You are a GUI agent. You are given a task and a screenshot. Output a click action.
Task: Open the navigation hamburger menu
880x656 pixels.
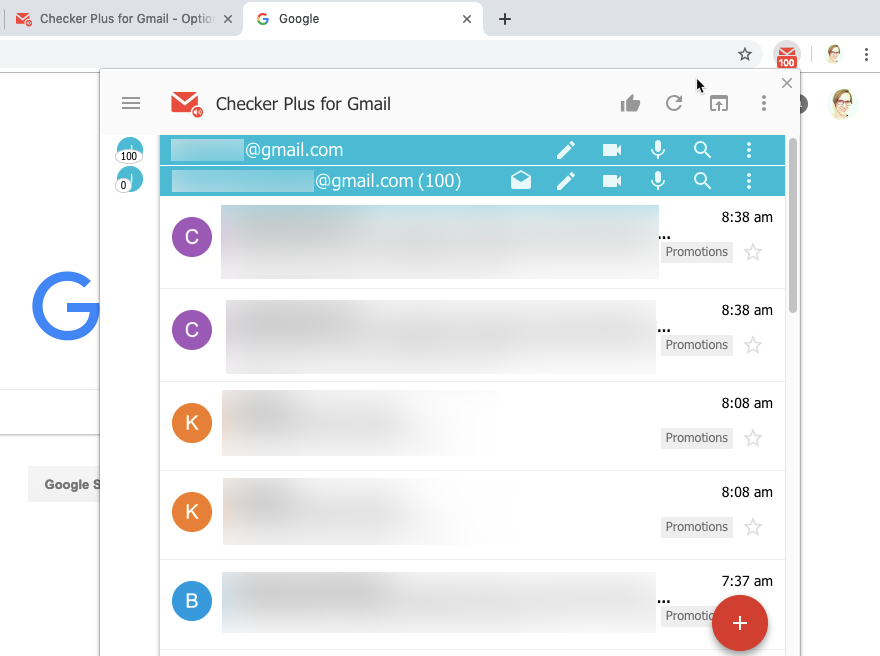click(131, 103)
